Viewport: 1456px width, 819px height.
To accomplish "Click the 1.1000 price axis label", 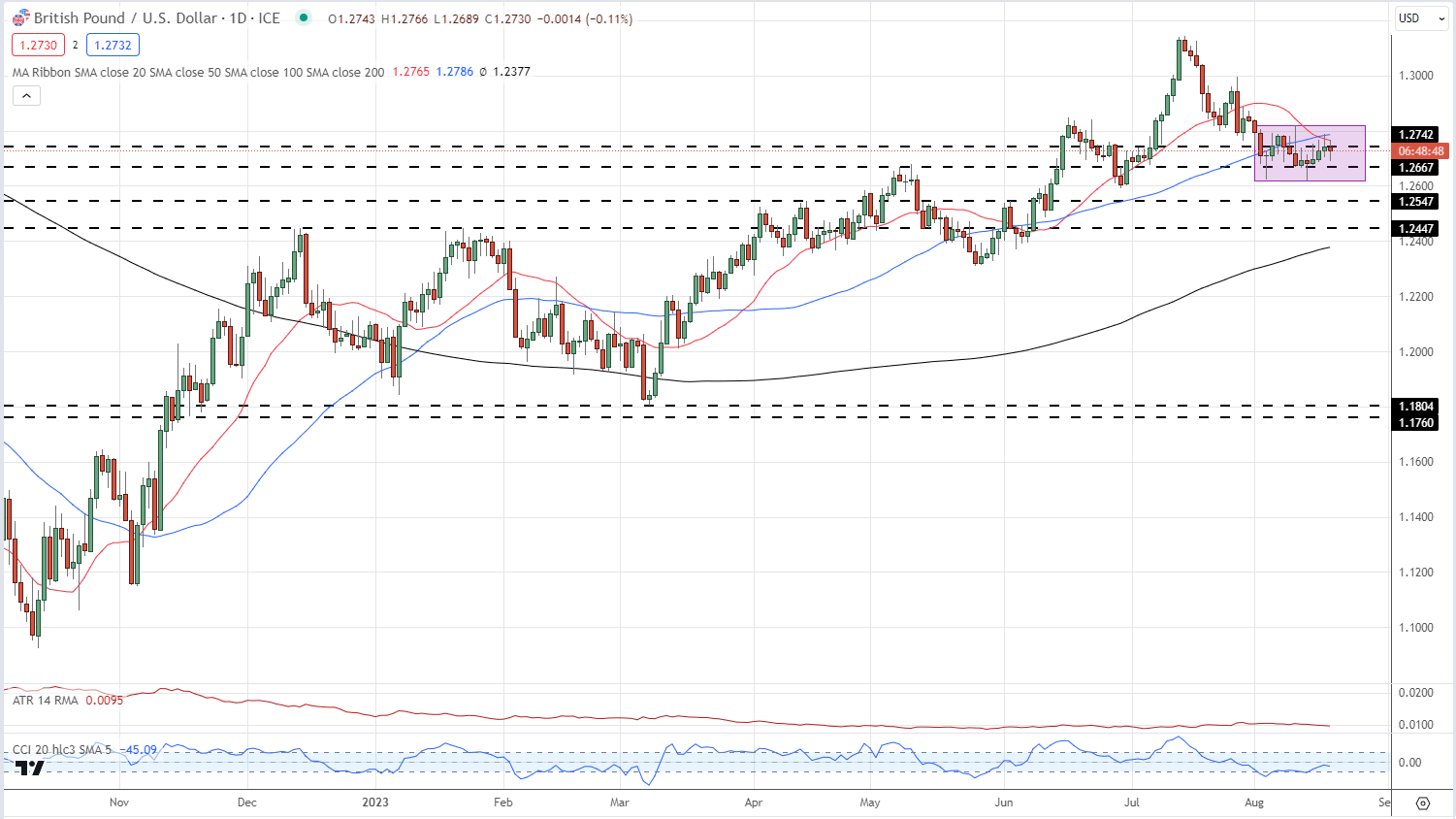I will click(1415, 628).
